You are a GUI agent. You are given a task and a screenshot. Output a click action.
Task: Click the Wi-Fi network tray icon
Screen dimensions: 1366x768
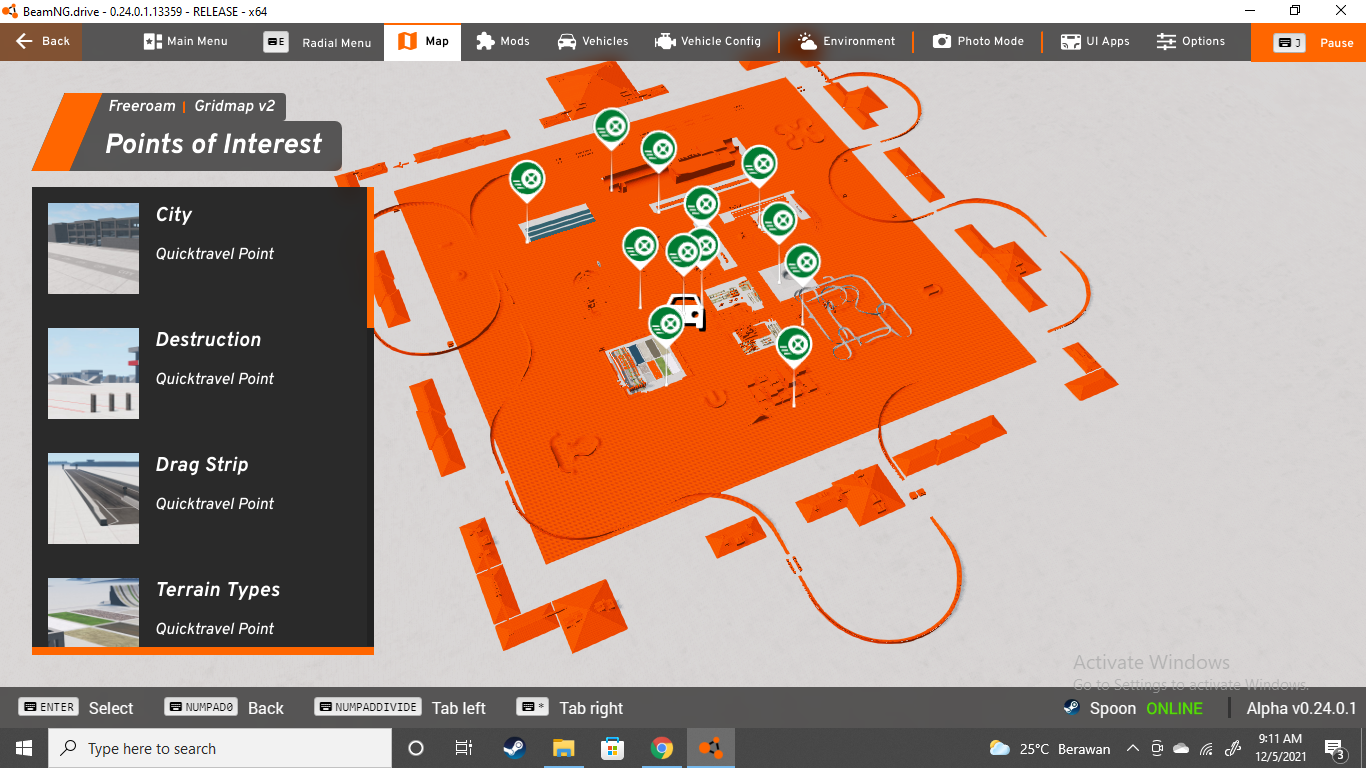click(1206, 748)
